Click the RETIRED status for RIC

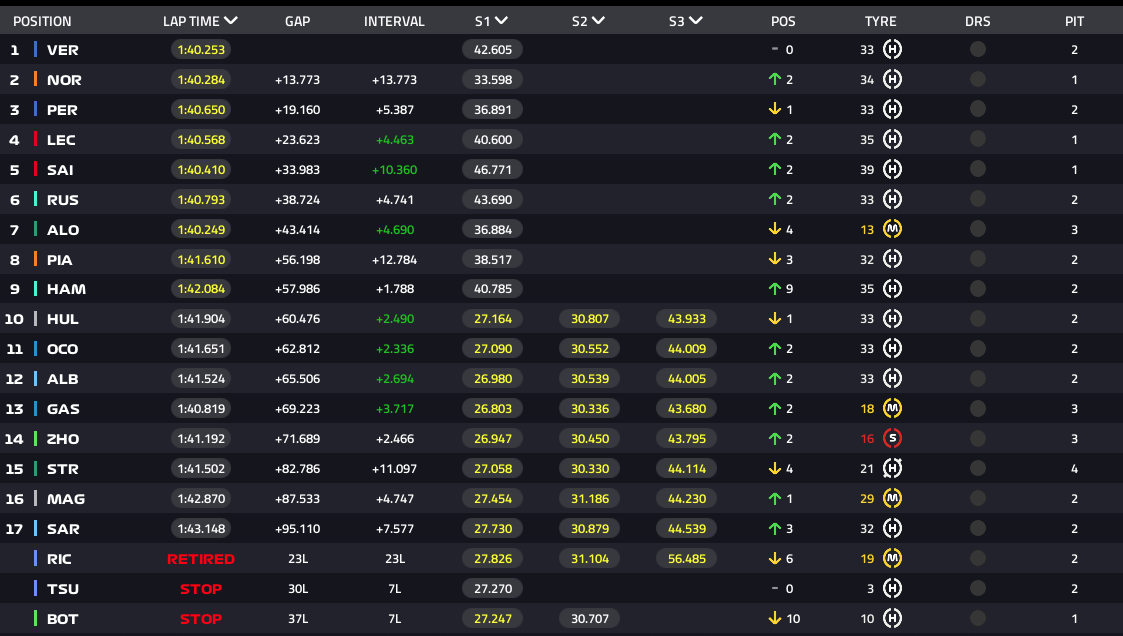(x=200, y=559)
